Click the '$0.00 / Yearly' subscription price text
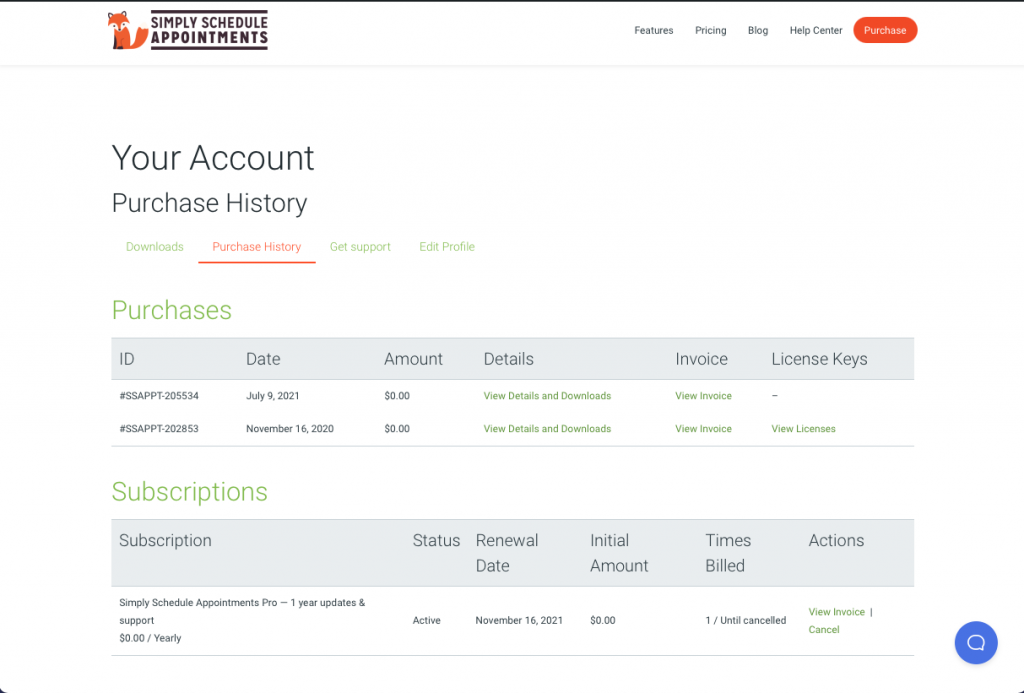This screenshot has width=1024, height=693. [x=150, y=638]
